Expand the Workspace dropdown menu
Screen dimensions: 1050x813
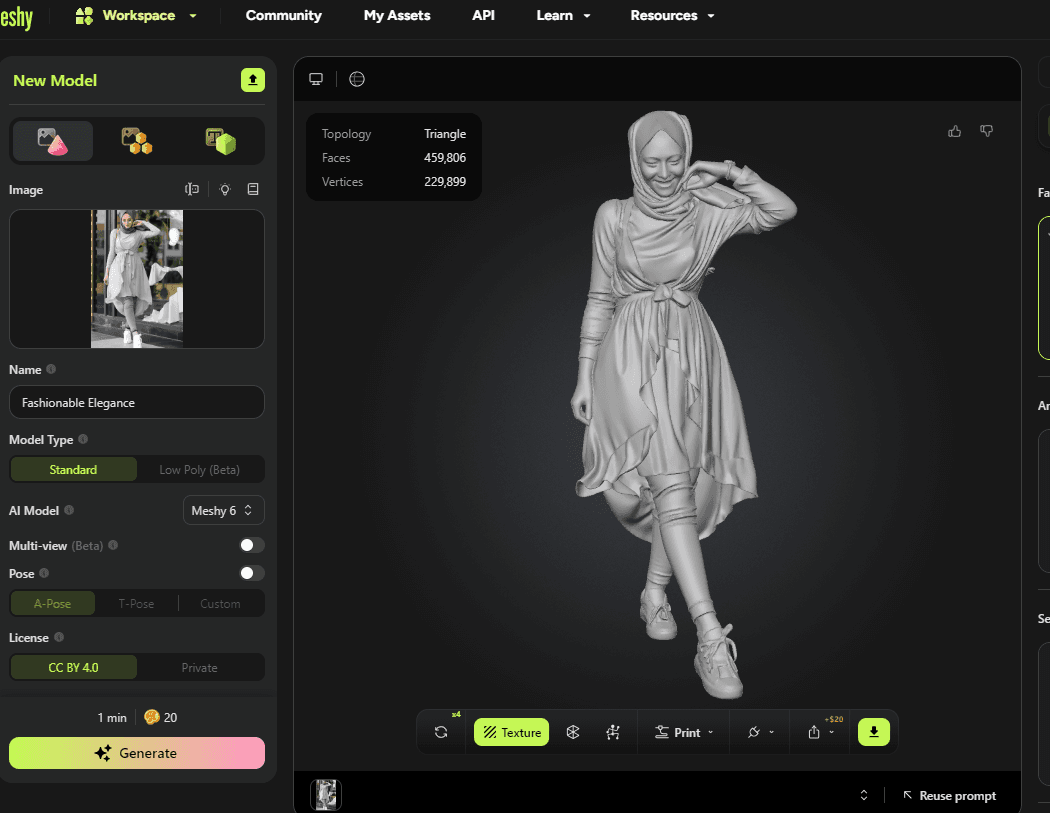[193, 15]
